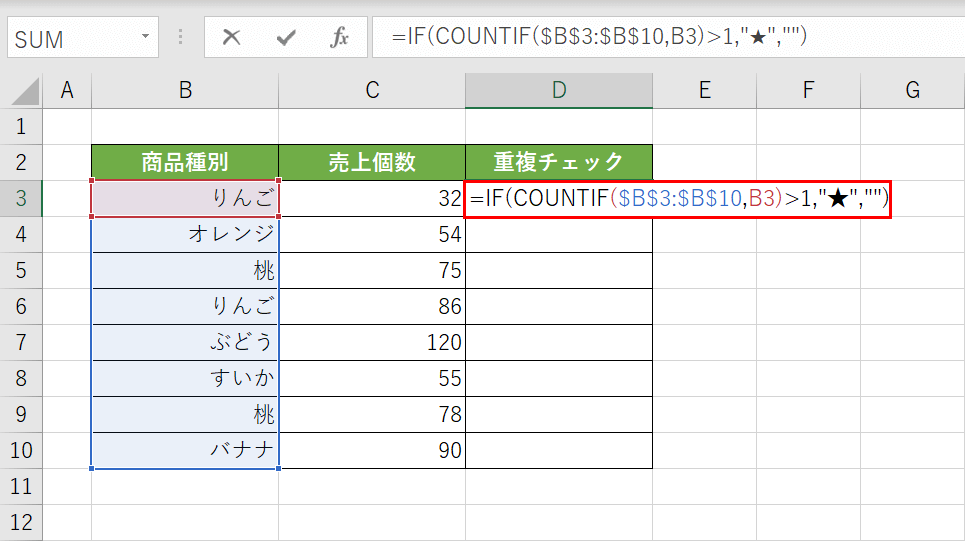Click the Select All corner triangle
The height and width of the screenshot is (541, 965).
coord(24,92)
